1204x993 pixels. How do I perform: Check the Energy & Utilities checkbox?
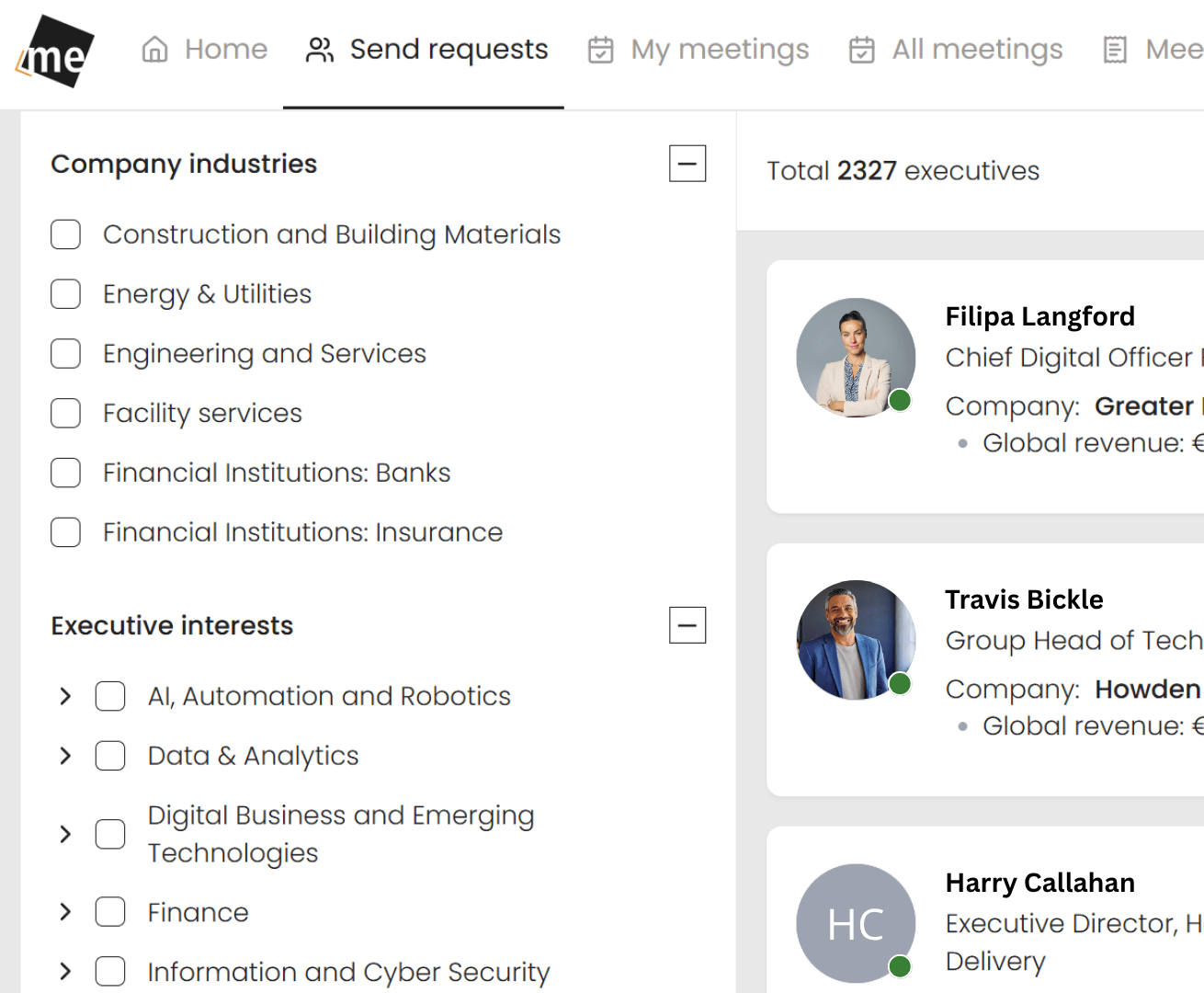[66, 294]
